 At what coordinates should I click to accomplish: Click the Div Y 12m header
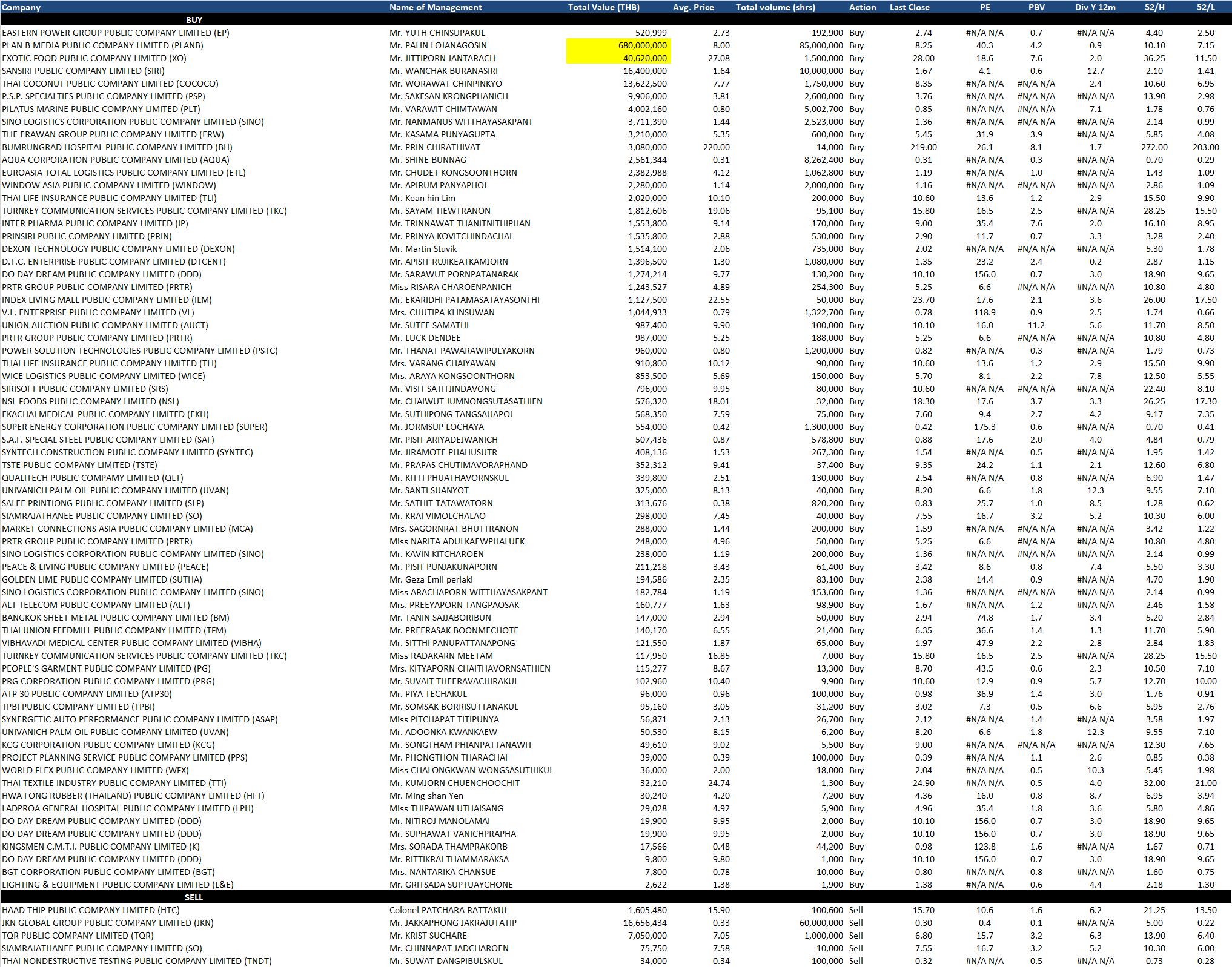[x=1095, y=7]
